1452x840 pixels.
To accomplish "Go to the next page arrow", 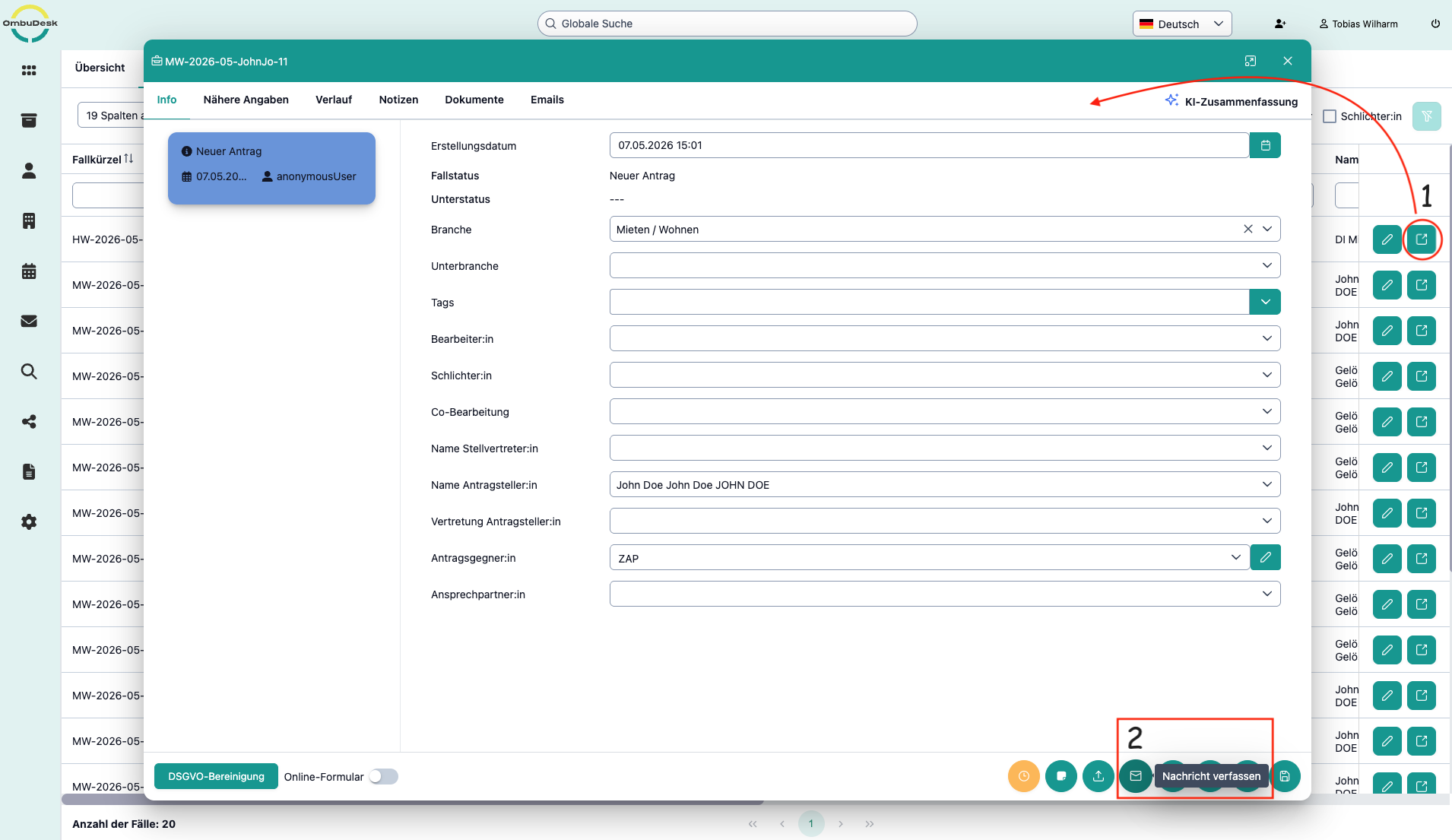I will pyautogui.click(x=841, y=823).
